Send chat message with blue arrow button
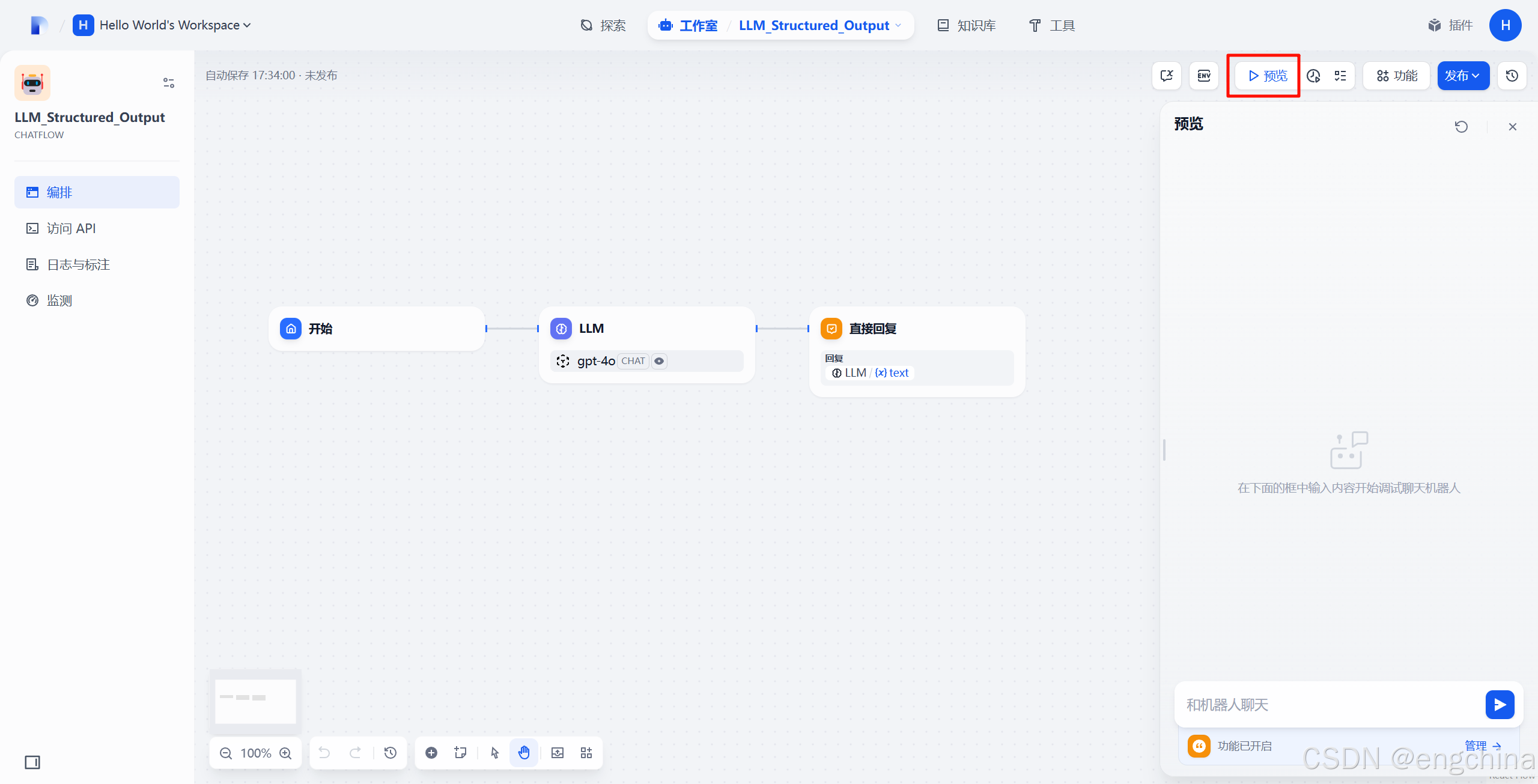Viewport: 1538px width, 784px height. coord(1500,704)
